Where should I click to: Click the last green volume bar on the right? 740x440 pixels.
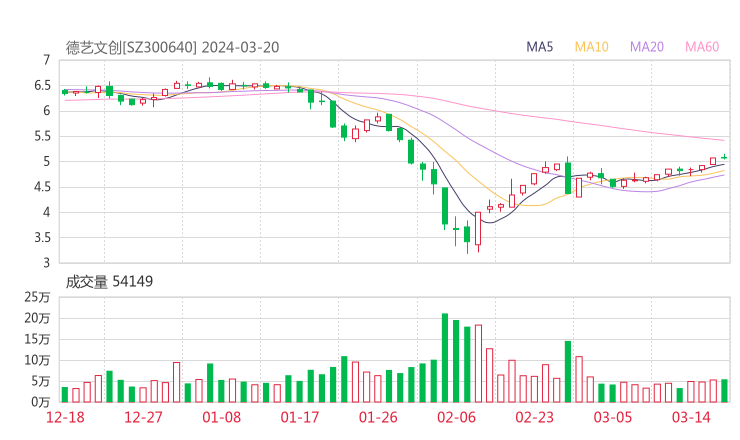[724, 391]
